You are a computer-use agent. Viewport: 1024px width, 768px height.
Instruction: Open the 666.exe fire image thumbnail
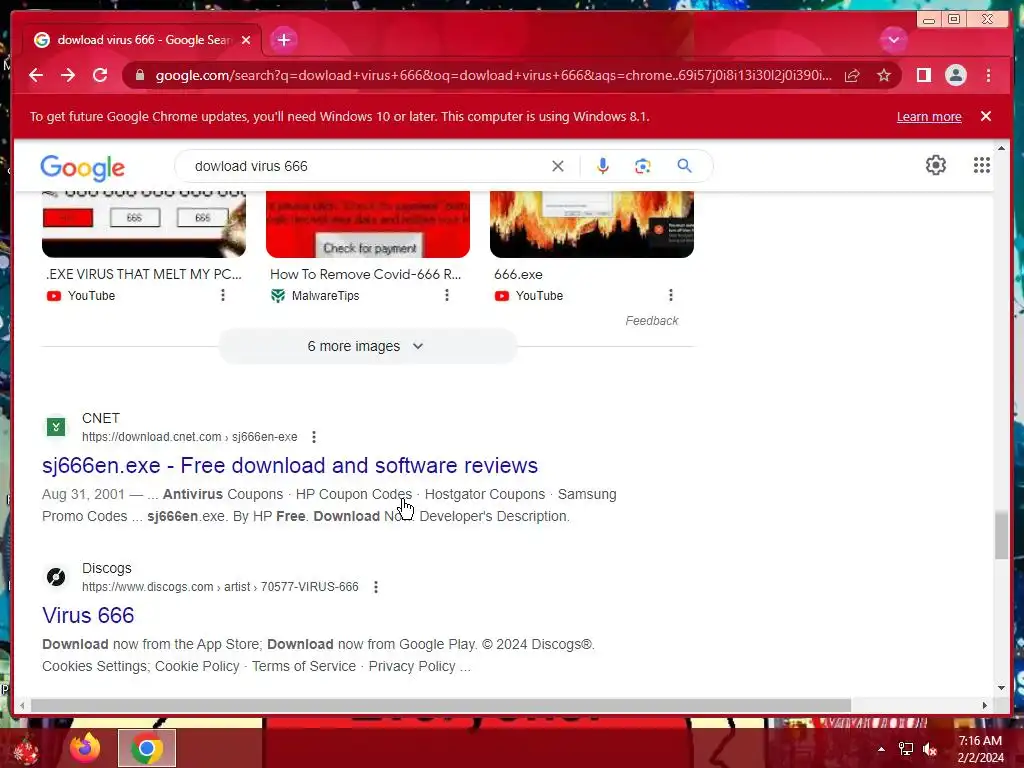(592, 223)
